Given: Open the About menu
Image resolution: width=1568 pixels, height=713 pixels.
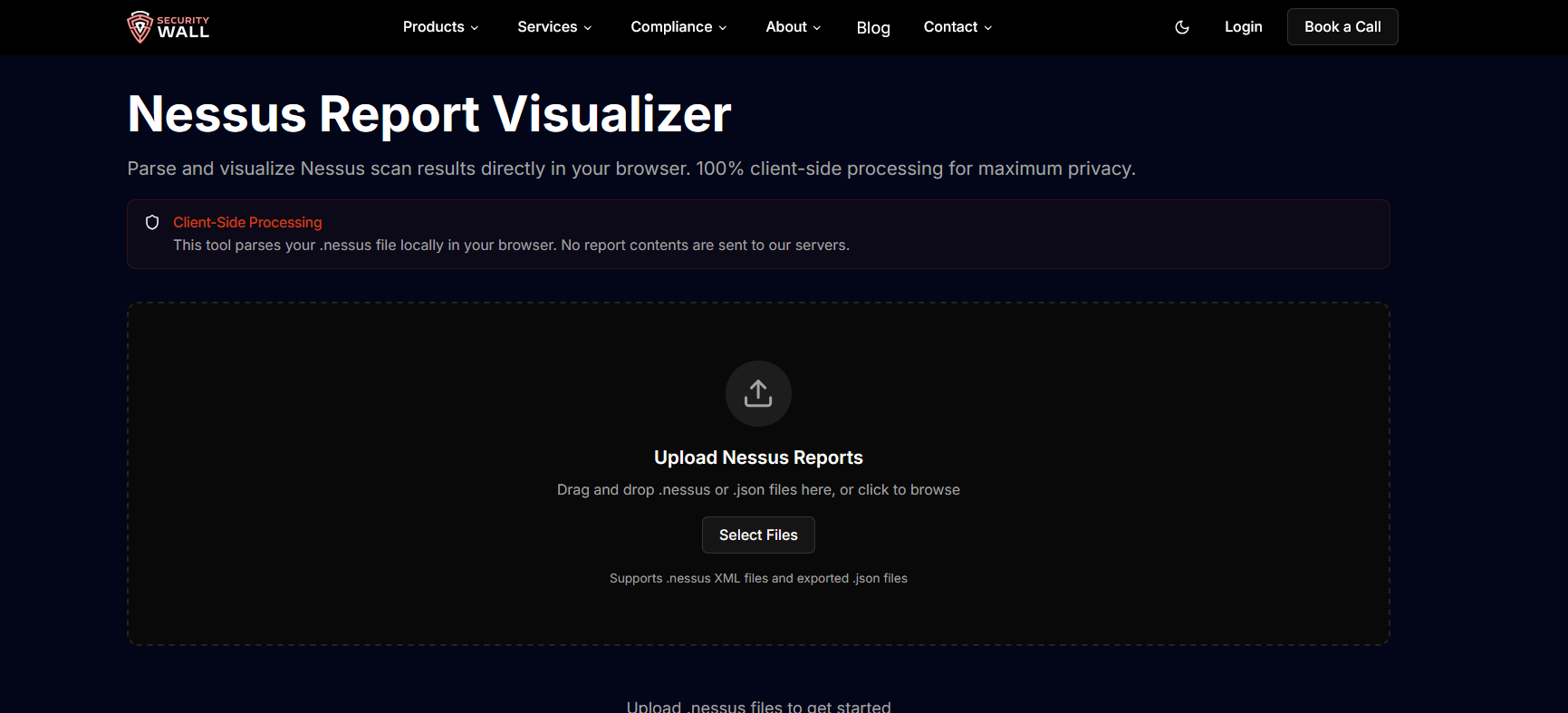Looking at the screenshot, I should (x=785, y=27).
